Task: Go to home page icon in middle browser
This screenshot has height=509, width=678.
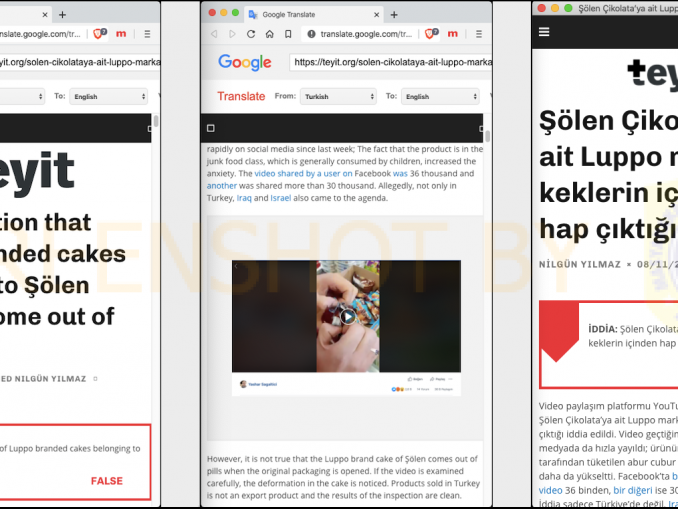Action: [269, 34]
